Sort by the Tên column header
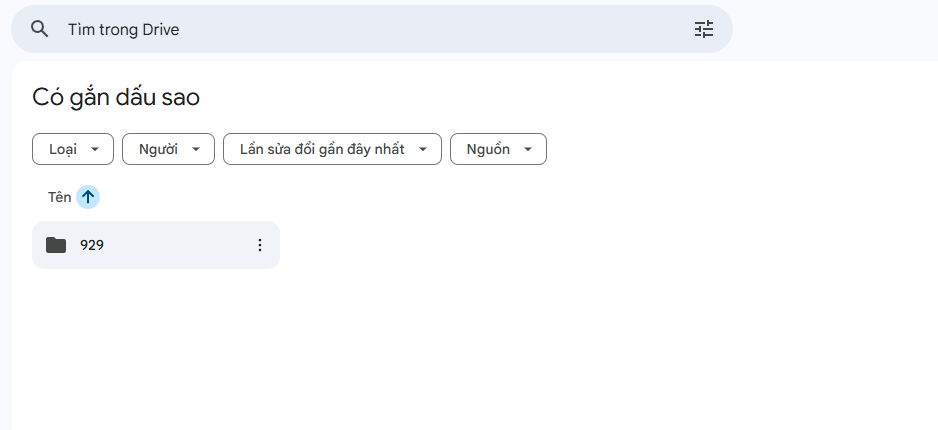The height and width of the screenshot is (430, 938). click(59, 197)
